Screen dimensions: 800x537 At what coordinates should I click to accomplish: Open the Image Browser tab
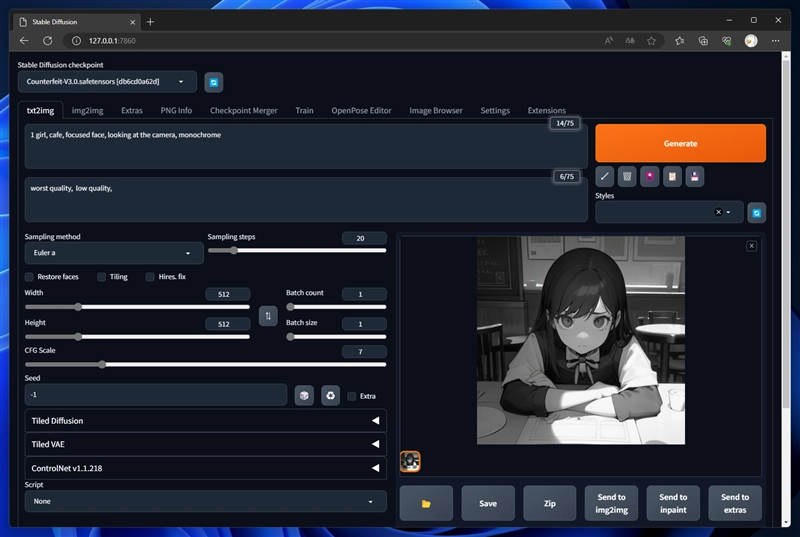coord(436,111)
